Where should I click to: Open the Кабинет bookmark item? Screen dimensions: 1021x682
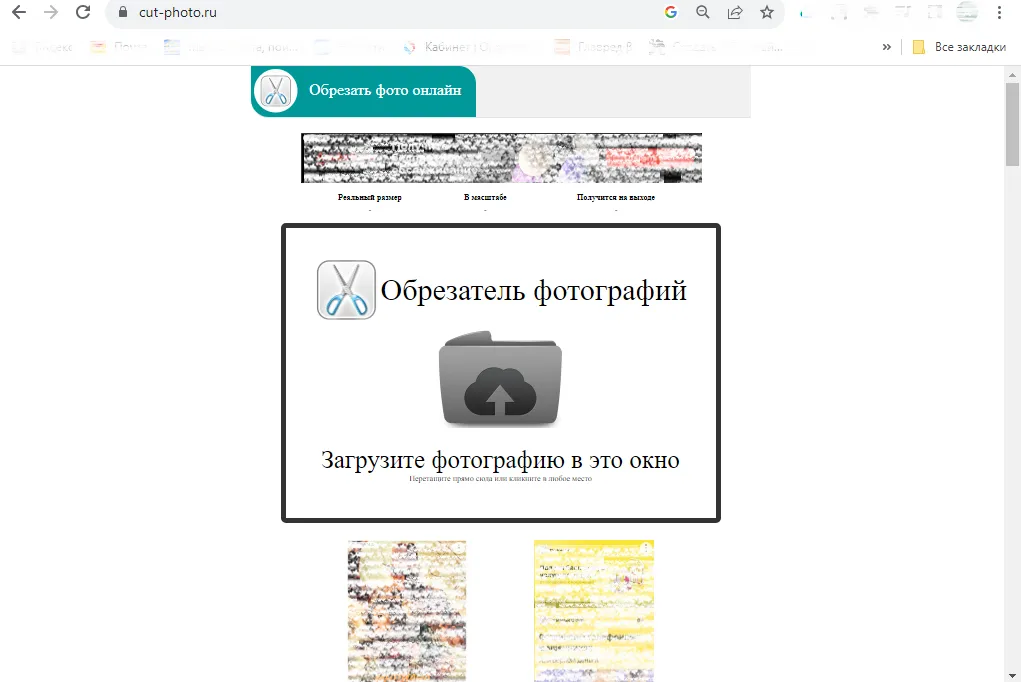pos(449,46)
